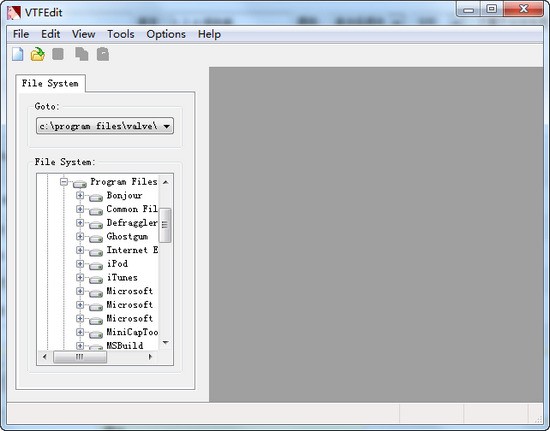550x431 pixels.
Task: Expand the Internet Explorer folder node
Action: [x=80, y=250]
